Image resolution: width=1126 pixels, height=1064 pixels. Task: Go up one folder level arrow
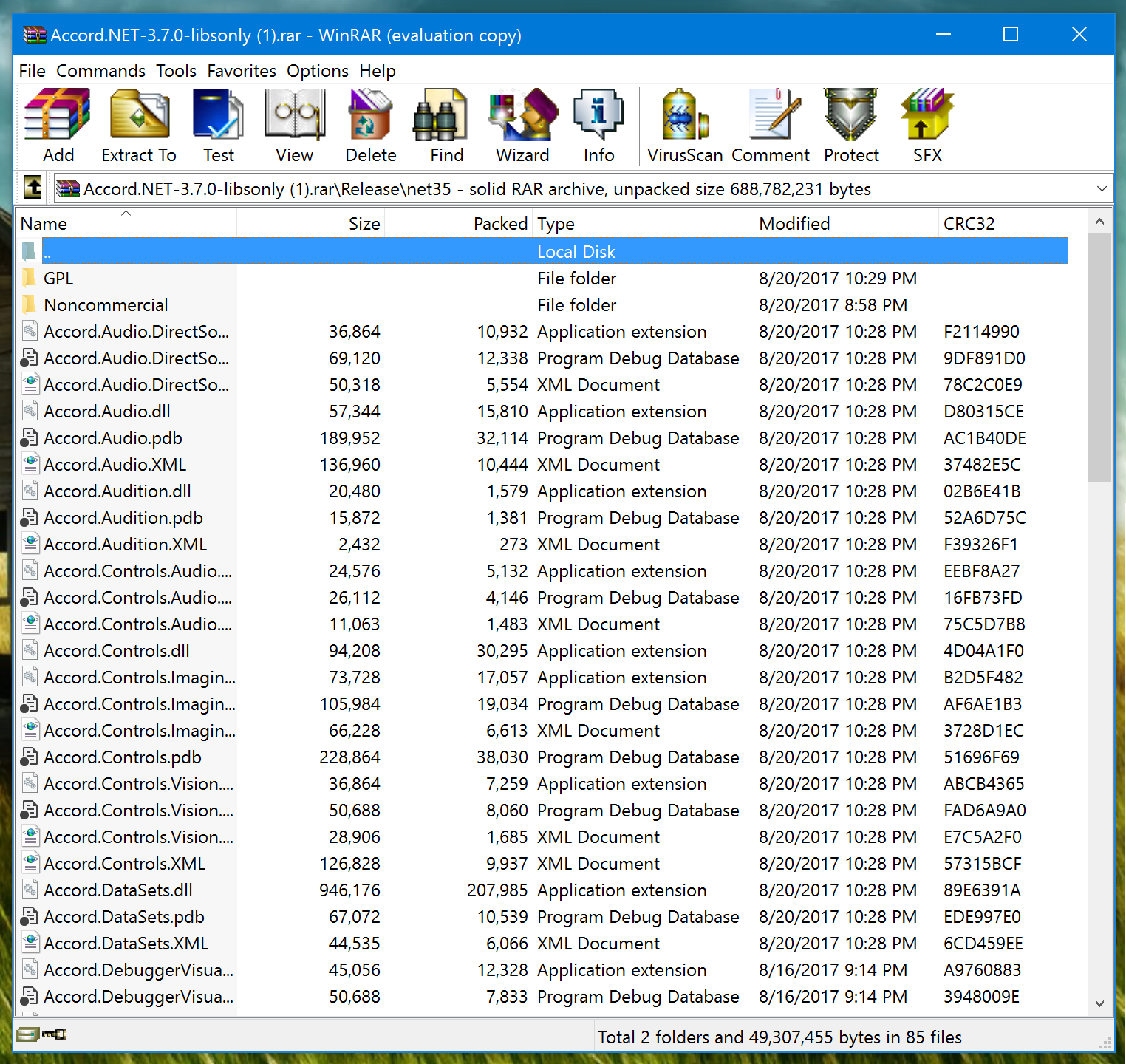33,188
